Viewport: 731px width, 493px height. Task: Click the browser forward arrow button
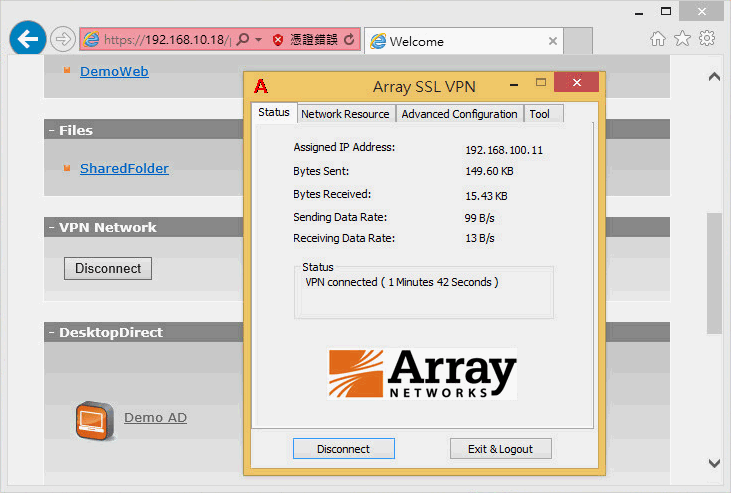pyautogui.click(x=62, y=39)
